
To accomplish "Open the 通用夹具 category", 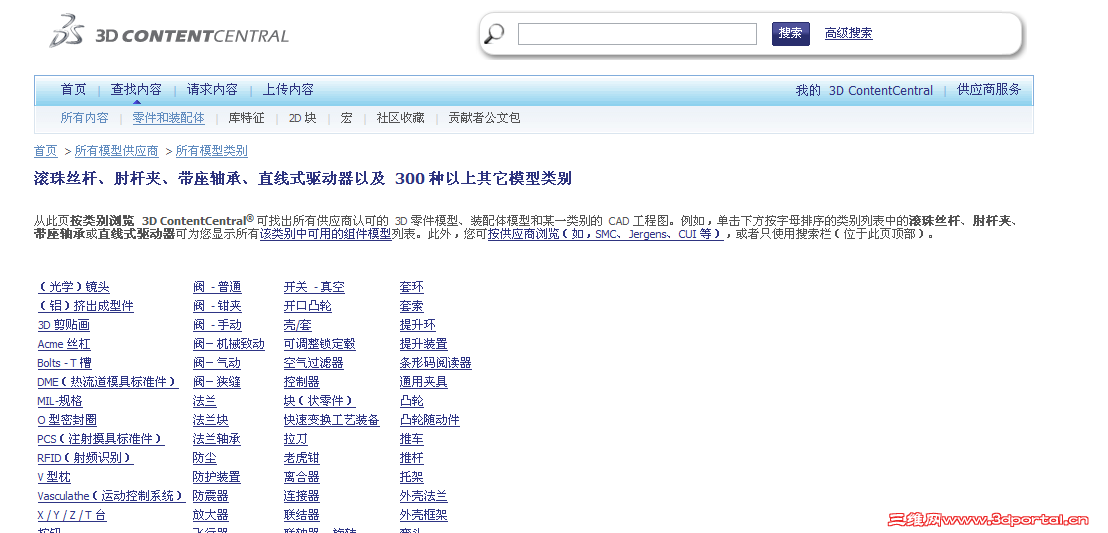I will pyautogui.click(x=424, y=382).
